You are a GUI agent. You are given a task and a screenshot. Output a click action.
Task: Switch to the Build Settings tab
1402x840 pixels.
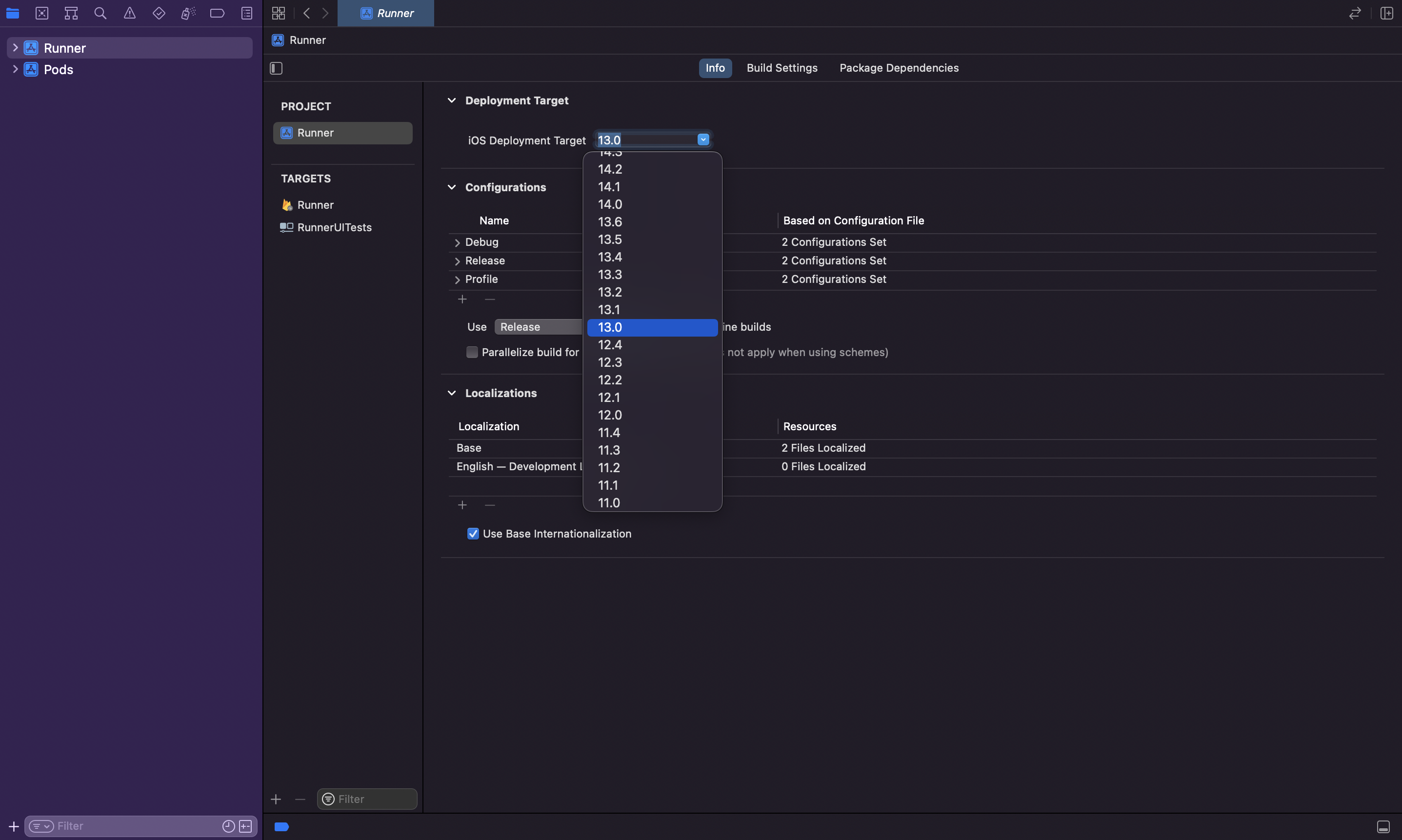[781, 68]
